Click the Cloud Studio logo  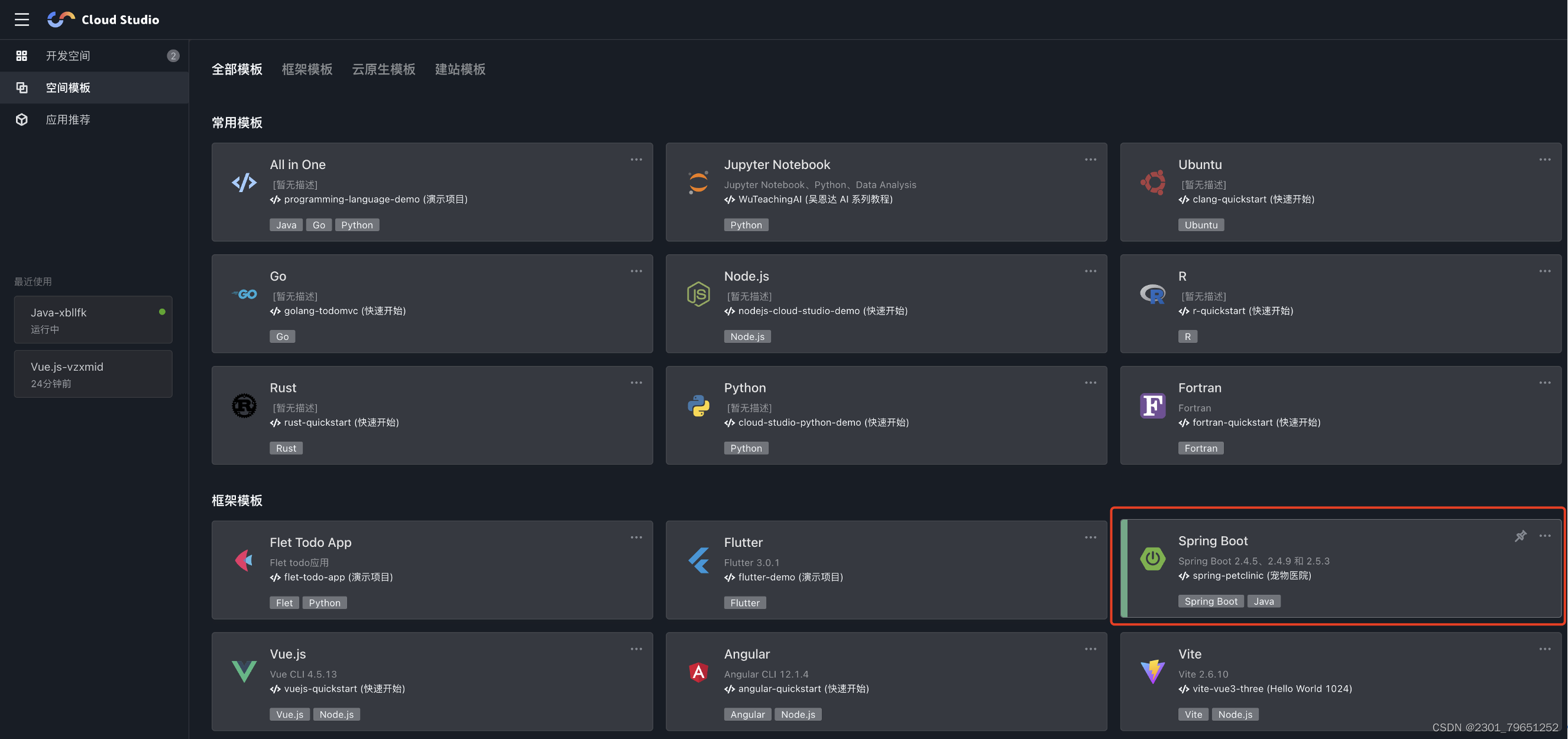[x=103, y=20]
